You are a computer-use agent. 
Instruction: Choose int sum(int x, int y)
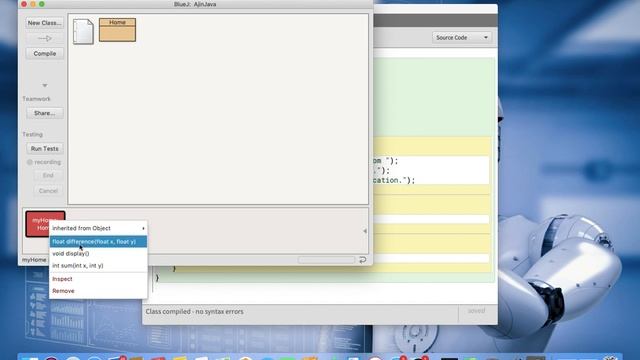[98, 265]
